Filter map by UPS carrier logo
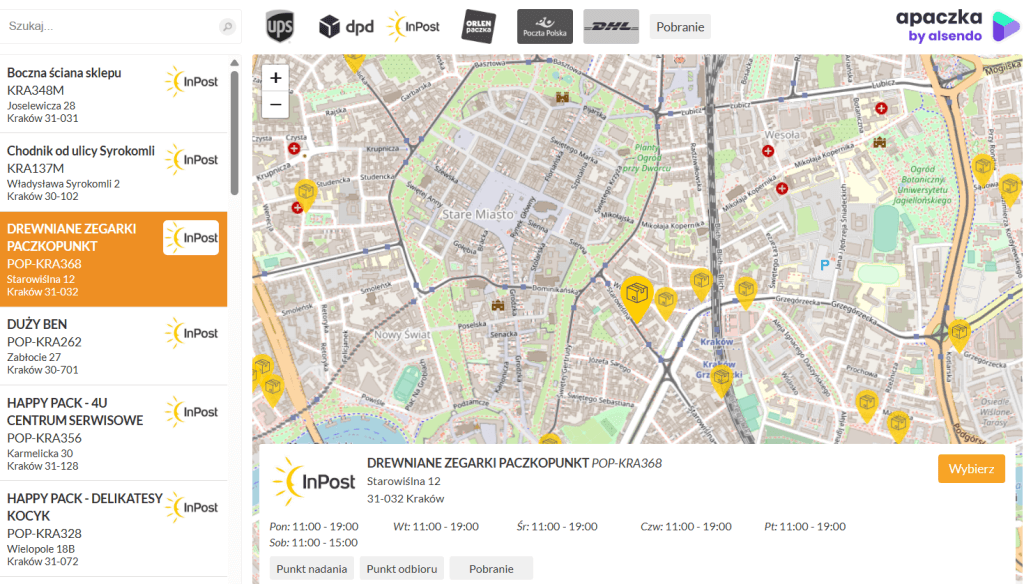The width and height of the screenshot is (1024, 584). [x=280, y=26]
